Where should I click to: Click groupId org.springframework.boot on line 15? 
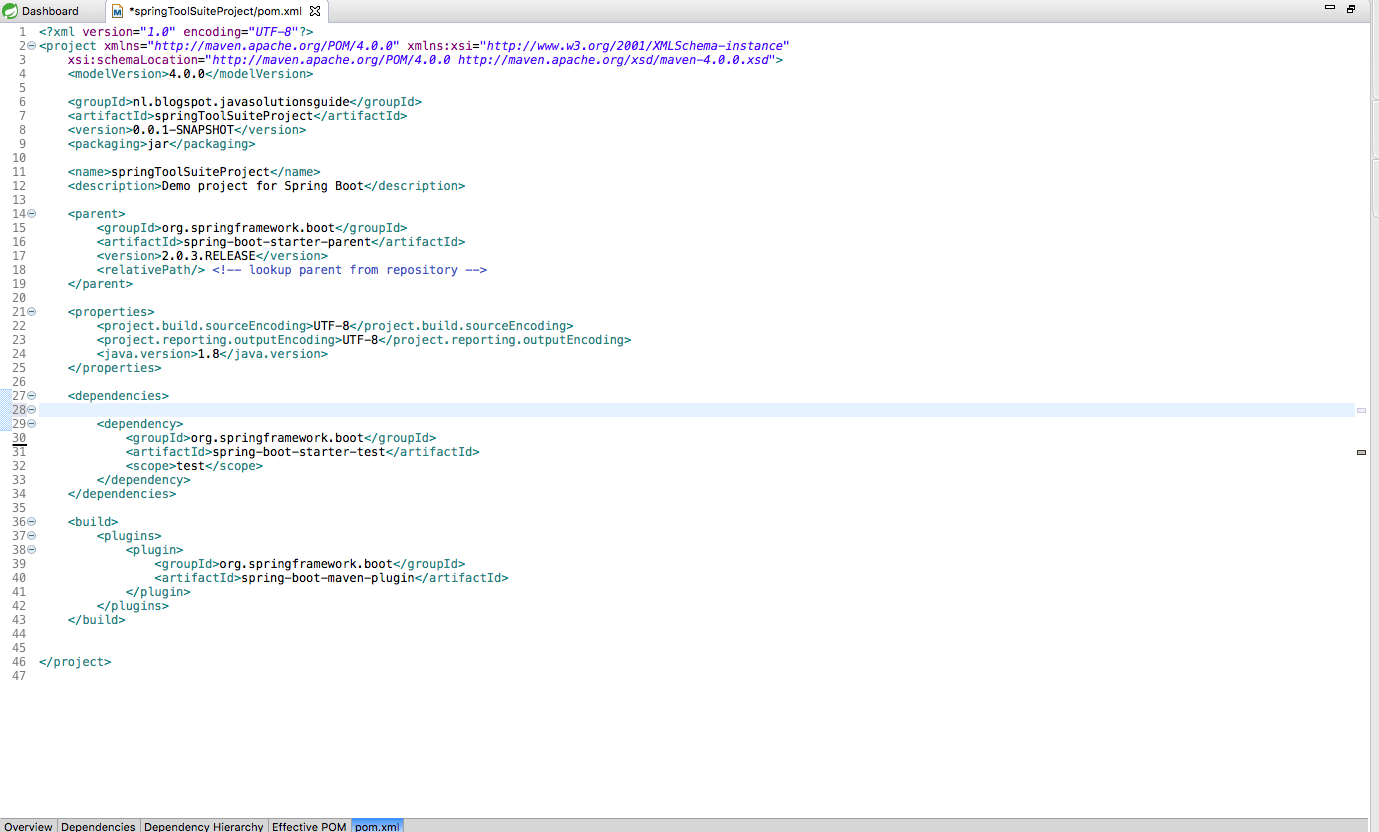click(x=252, y=228)
